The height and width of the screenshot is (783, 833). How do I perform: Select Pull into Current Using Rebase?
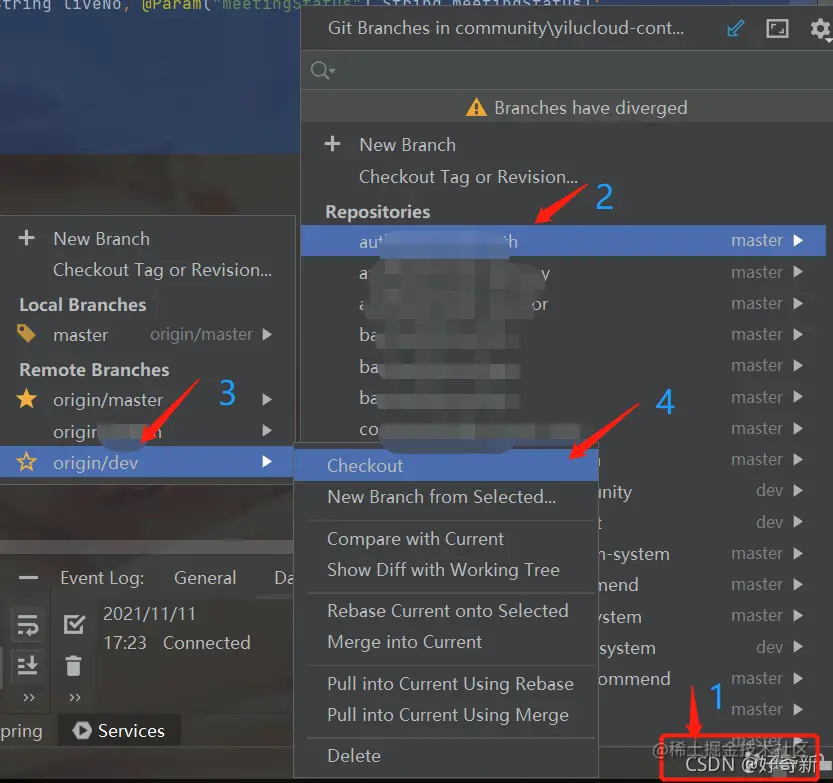click(x=446, y=684)
